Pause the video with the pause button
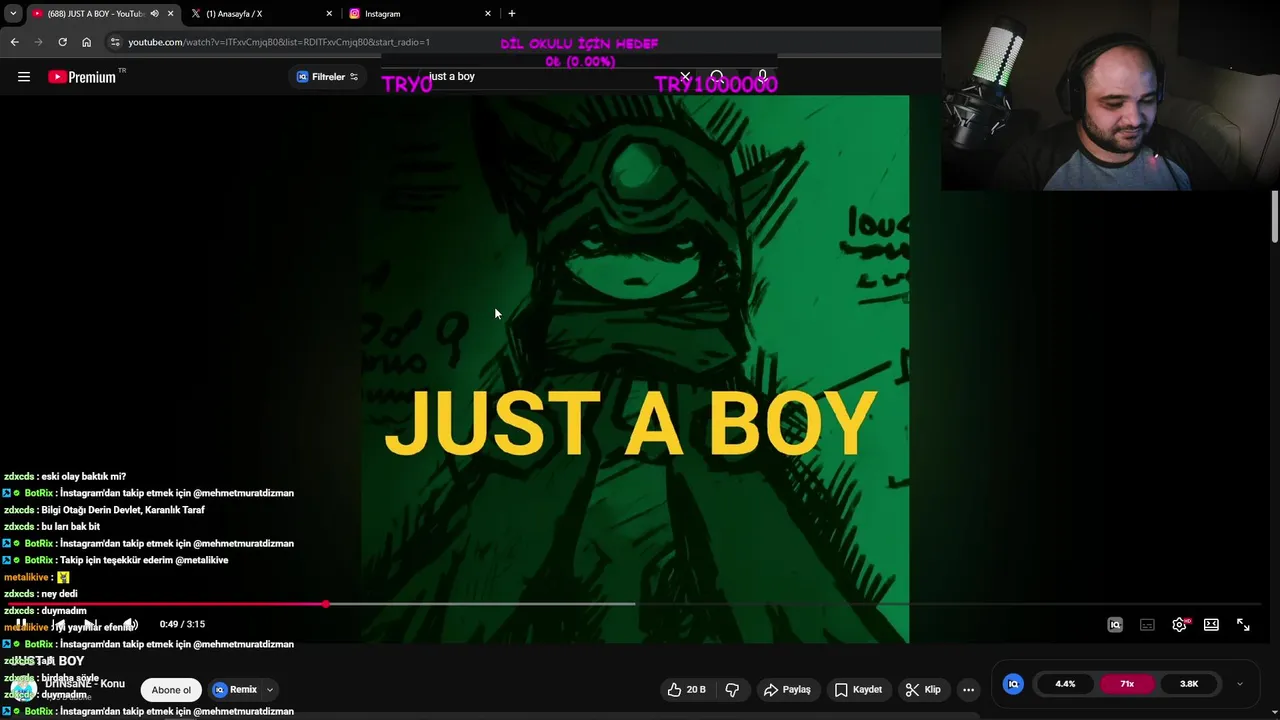The width and height of the screenshot is (1280, 720). pyautogui.click(x=21, y=625)
